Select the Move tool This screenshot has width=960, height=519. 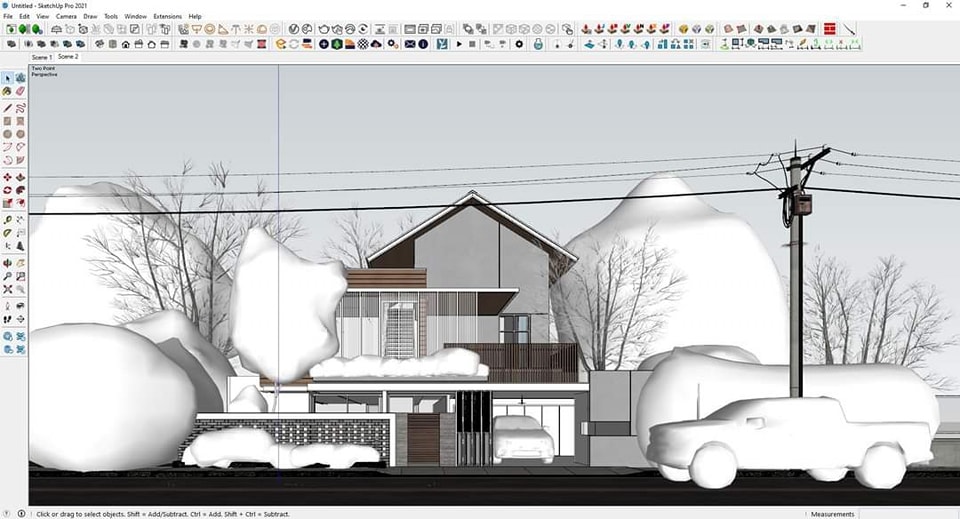click(8, 177)
